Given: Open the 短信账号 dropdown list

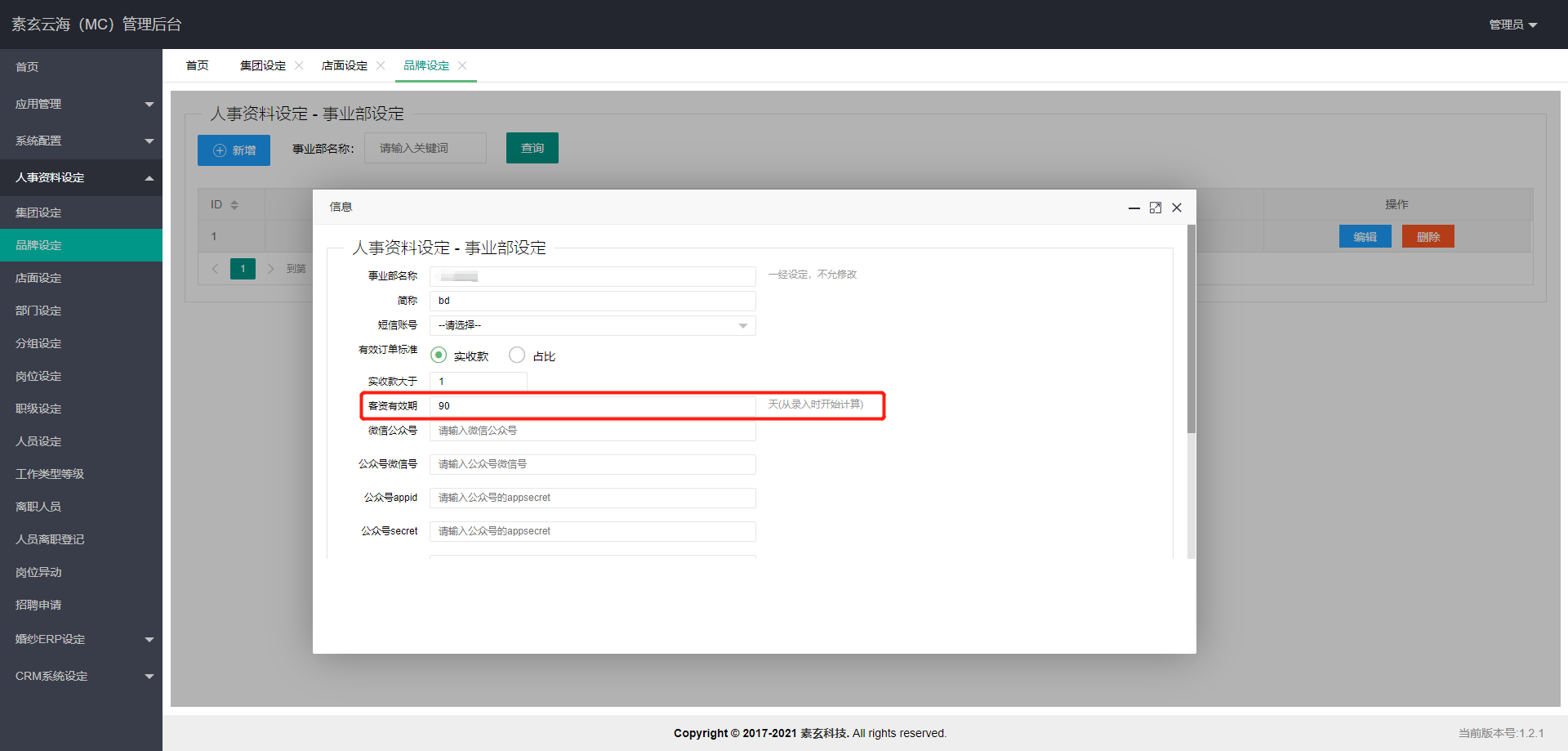Looking at the screenshot, I should [x=592, y=325].
